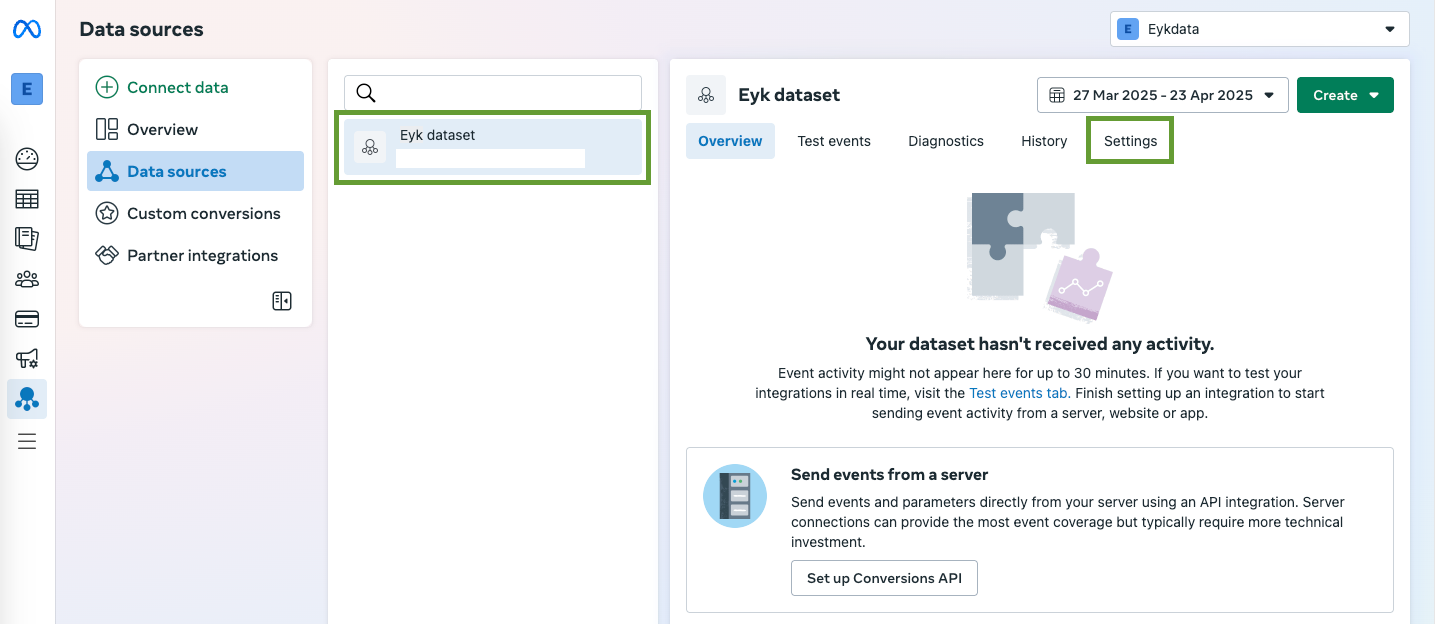This screenshot has width=1435, height=624.
Task: Click the Eyk dataset header icon
Action: (706, 95)
